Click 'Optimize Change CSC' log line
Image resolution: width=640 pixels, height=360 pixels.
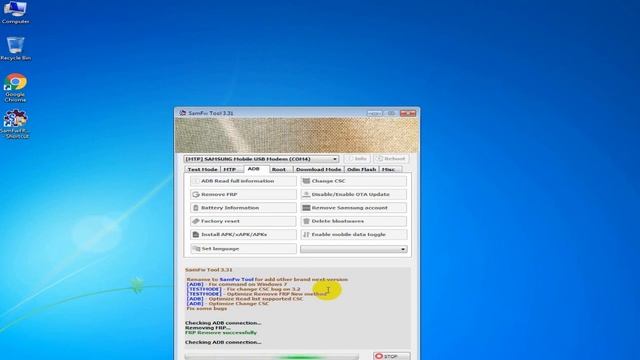239,304
